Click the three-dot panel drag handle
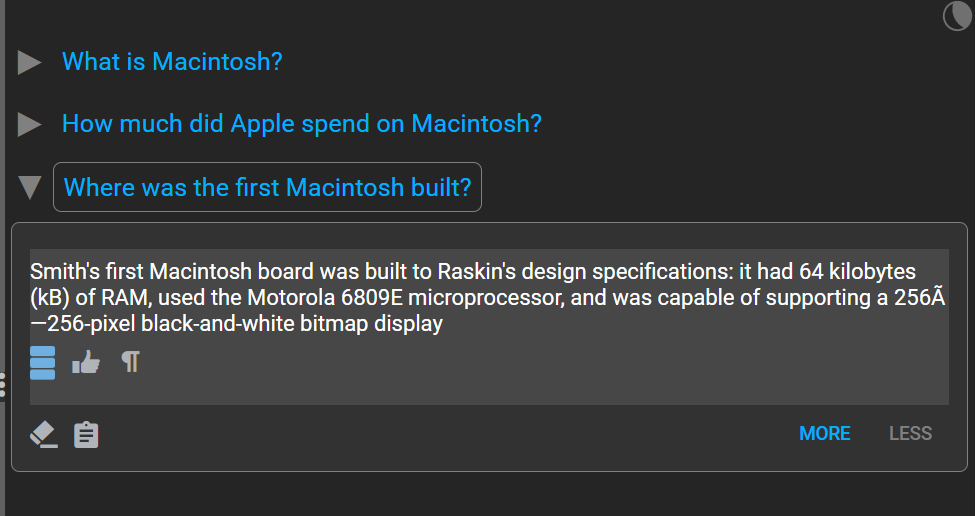 [x=2, y=385]
